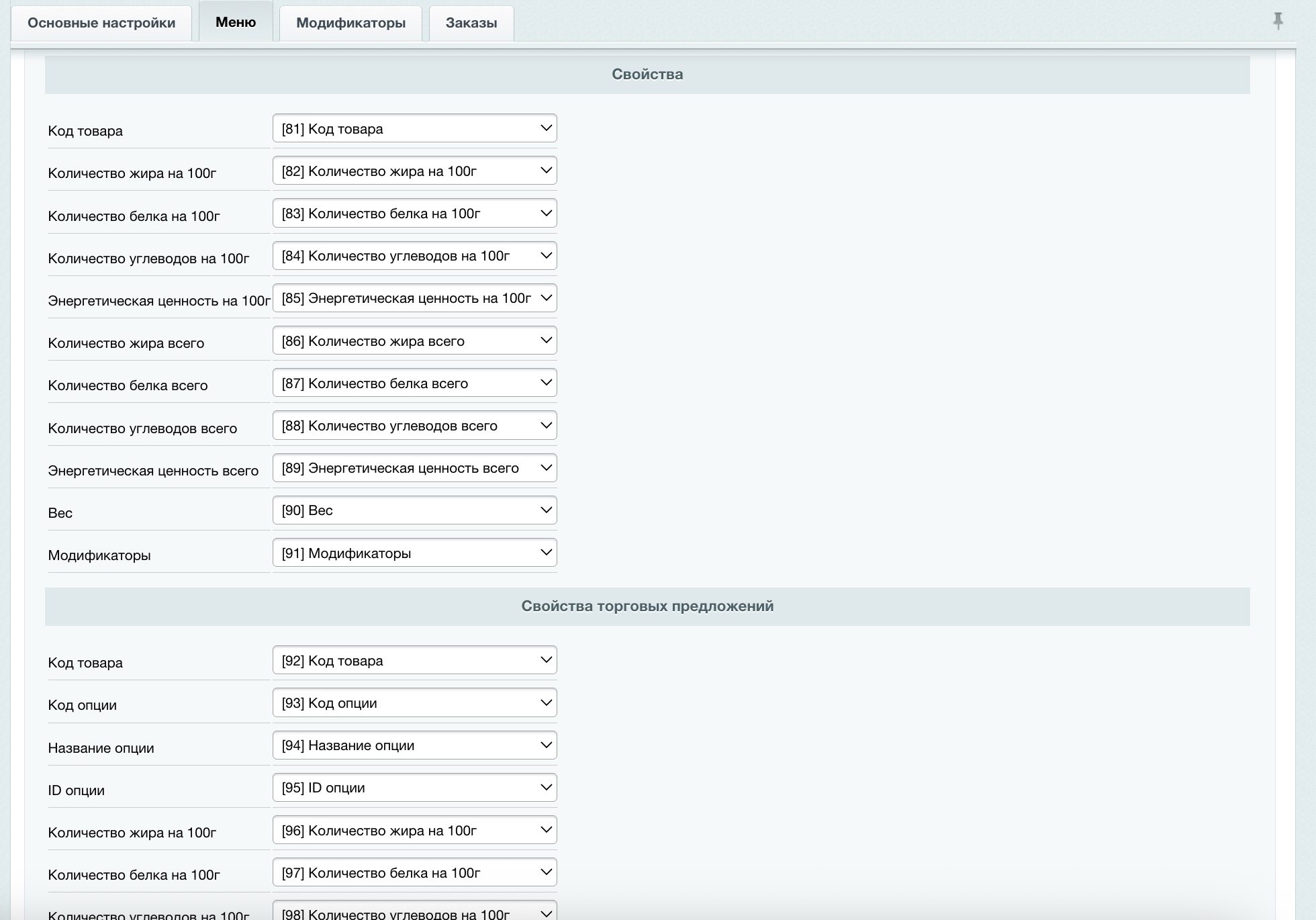Open the [83] Количество белка на 100г dropdown
The image size is (1316, 920).
[414, 214]
